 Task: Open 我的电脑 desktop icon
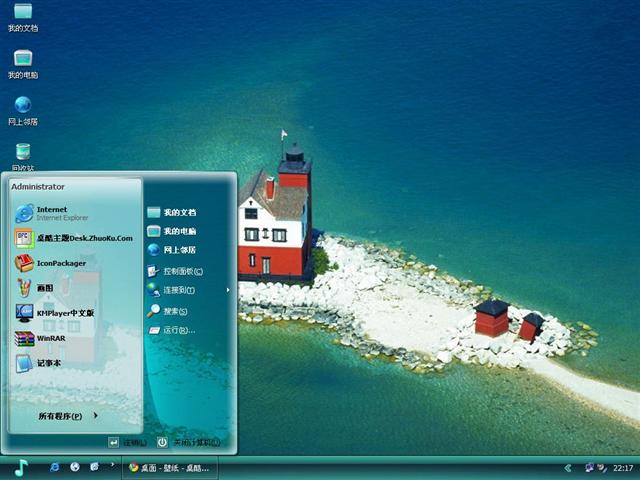(x=23, y=64)
